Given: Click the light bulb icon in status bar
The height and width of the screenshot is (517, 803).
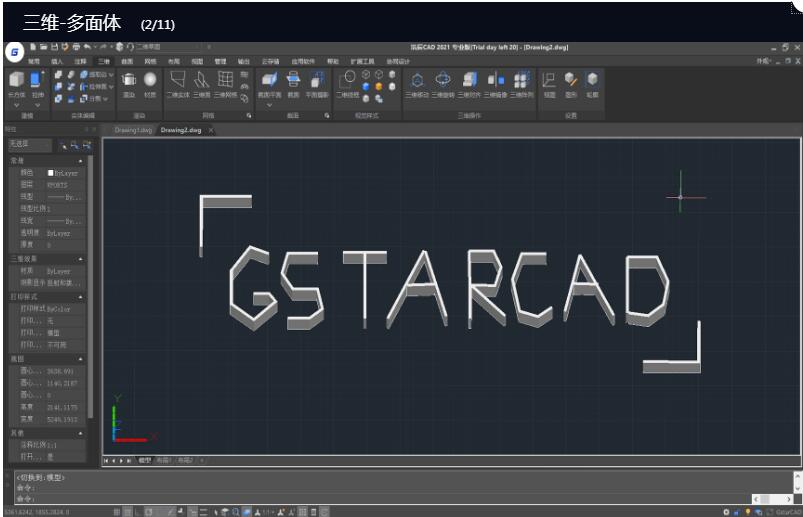Looking at the screenshot, I should [748, 512].
